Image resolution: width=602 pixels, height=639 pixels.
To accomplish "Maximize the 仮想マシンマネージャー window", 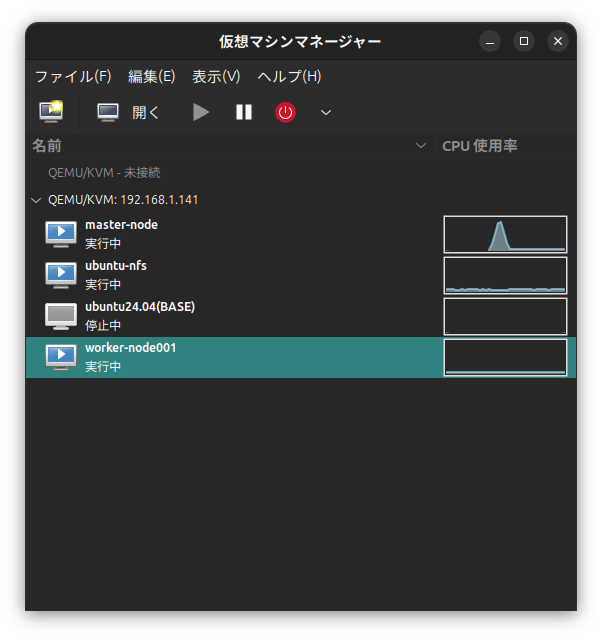I will (524, 41).
